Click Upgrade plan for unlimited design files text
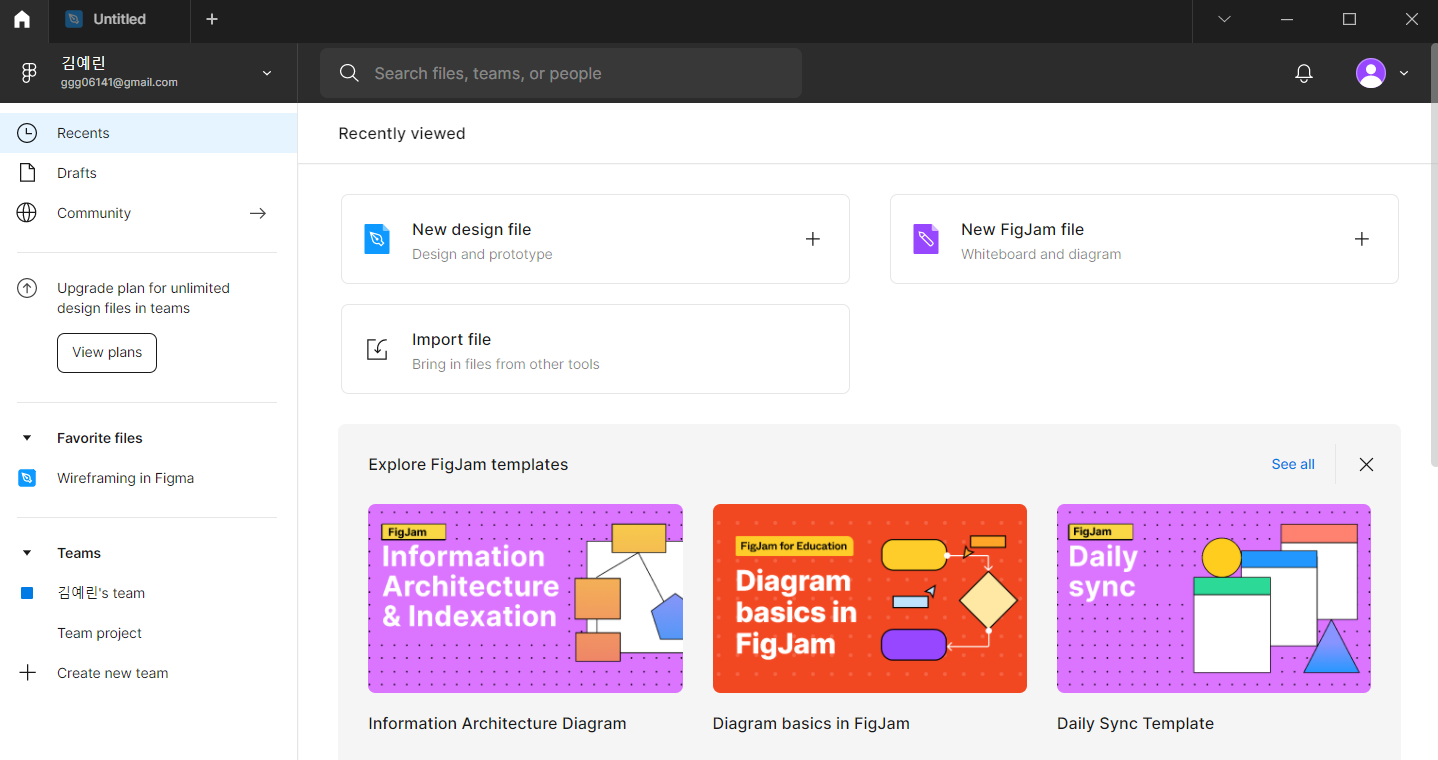Viewport: 1438px width, 760px height. pyautogui.click(x=143, y=298)
